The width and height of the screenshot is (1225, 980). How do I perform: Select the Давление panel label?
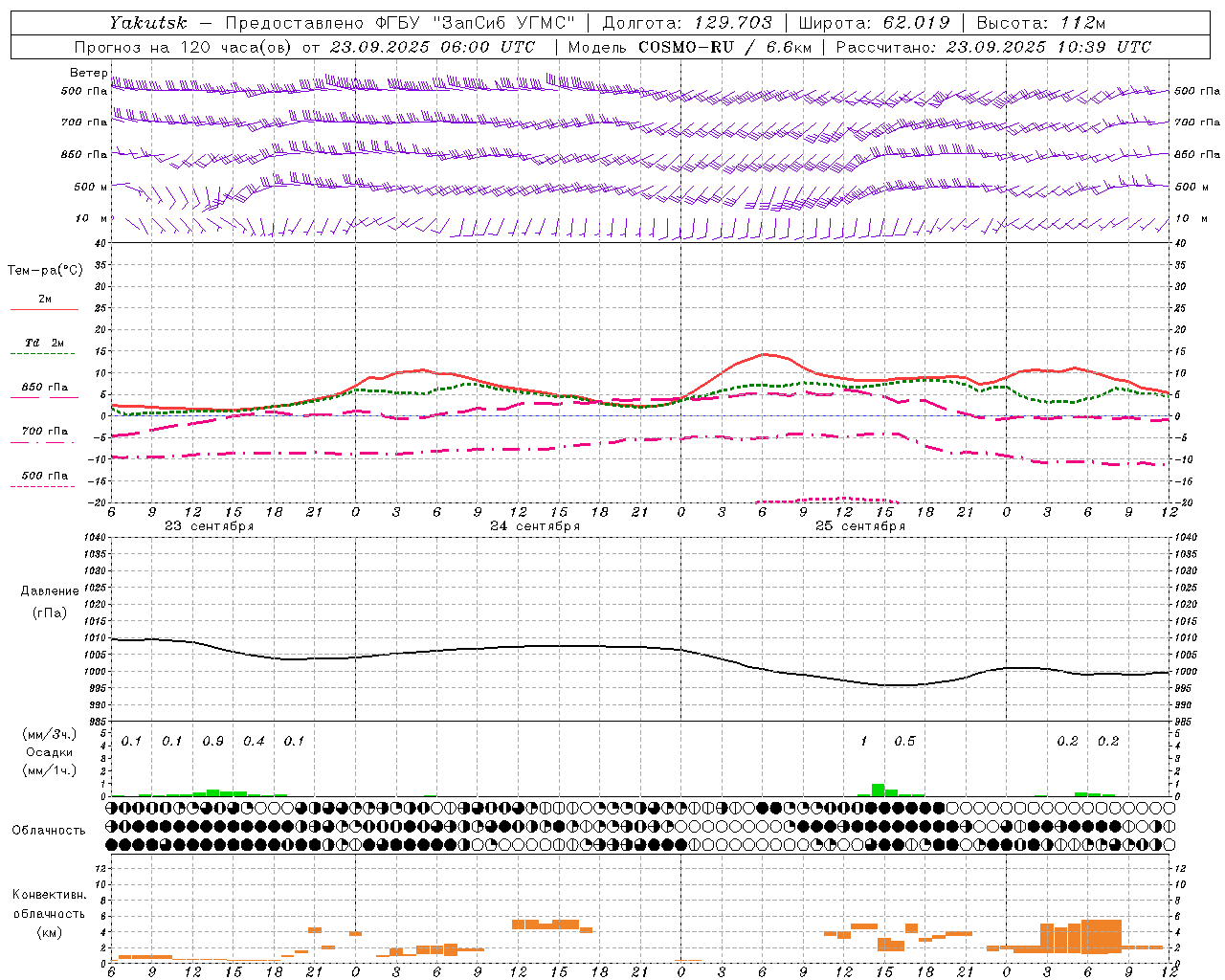(x=50, y=590)
